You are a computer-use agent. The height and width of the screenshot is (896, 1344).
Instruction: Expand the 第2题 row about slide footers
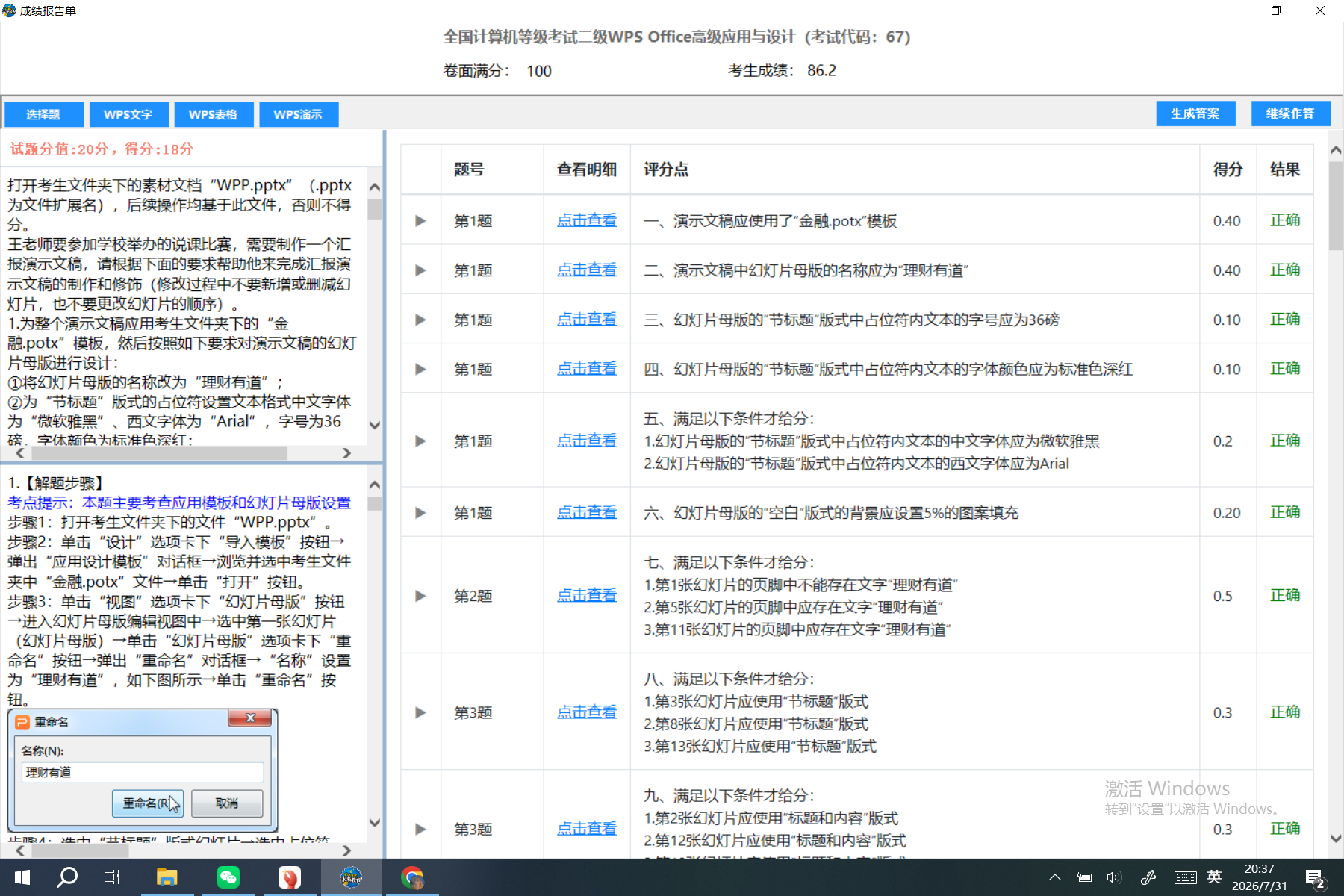(x=420, y=596)
